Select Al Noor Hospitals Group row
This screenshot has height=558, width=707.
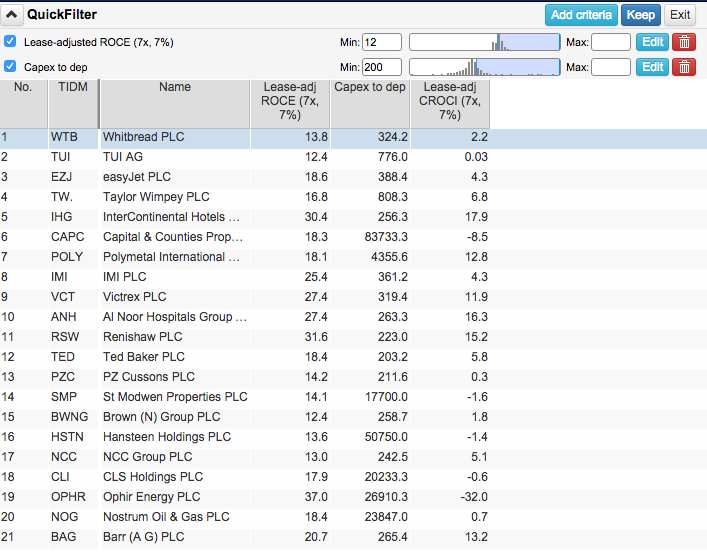pos(354,317)
